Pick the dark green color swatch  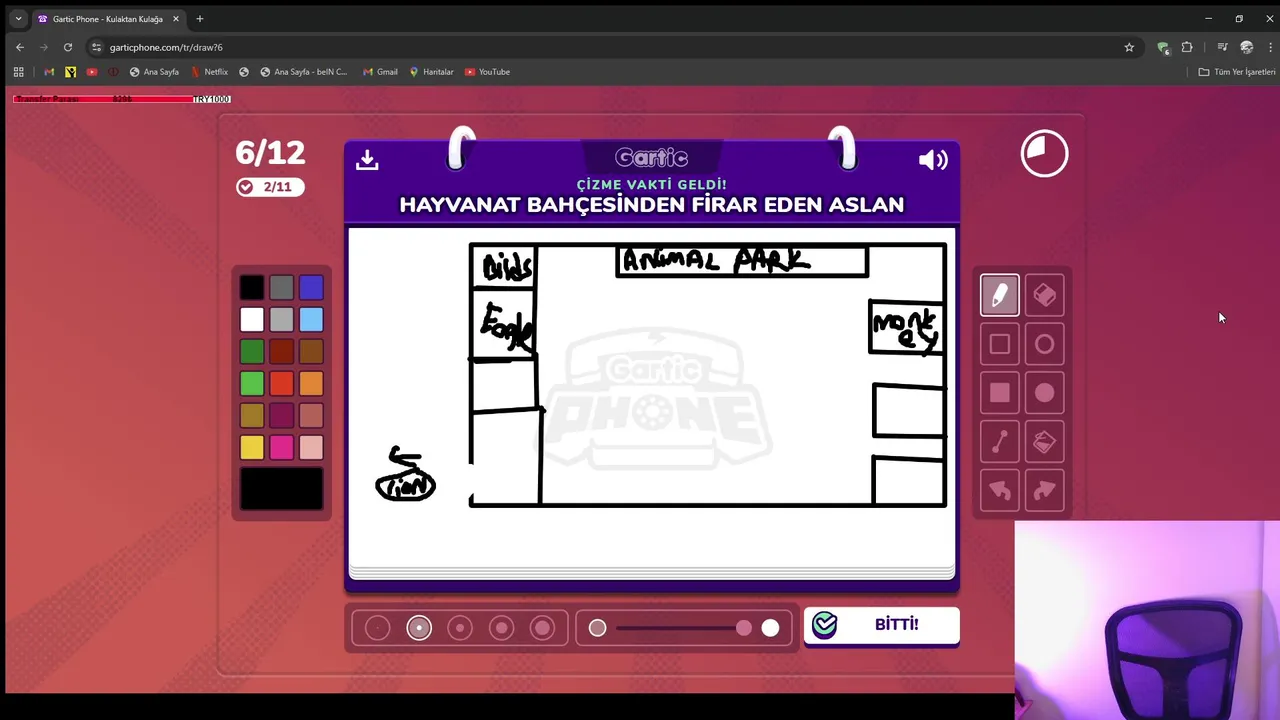pyautogui.click(x=252, y=352)
